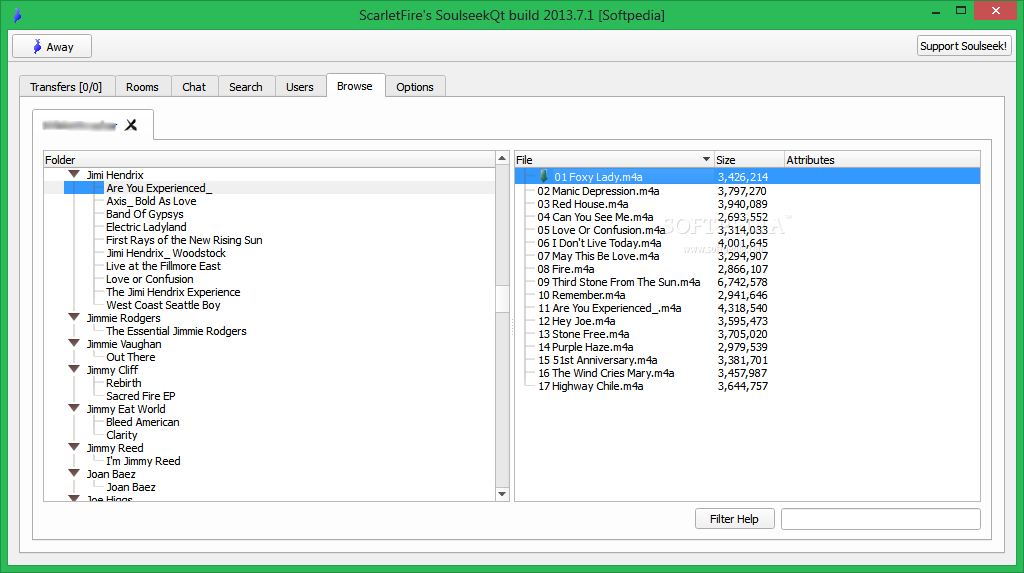Click the Folder column header
The image size is (1024, 573).
tap(270, 159)
